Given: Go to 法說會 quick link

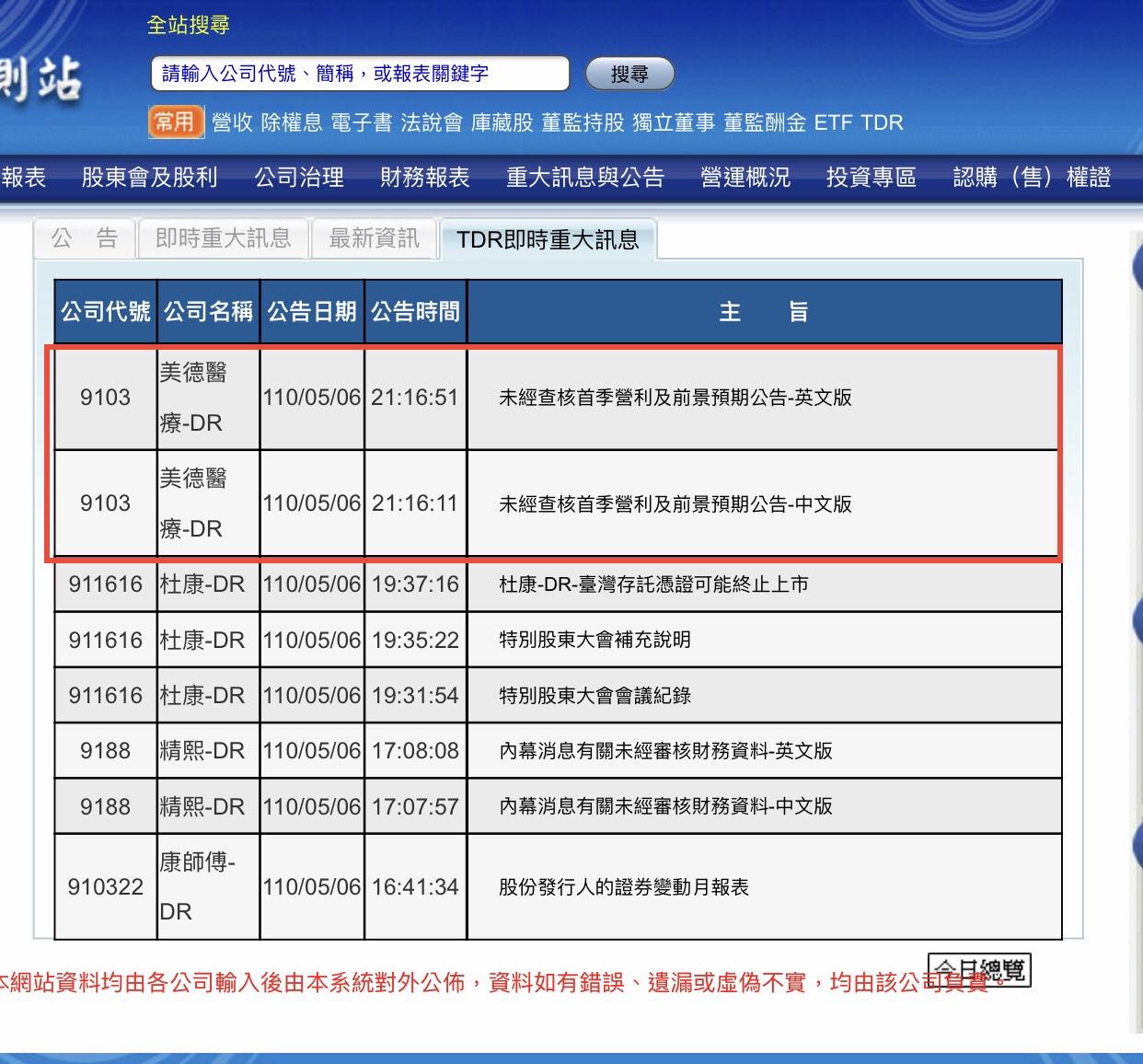Looking at the screenshot, I should [x=432, y=122].
